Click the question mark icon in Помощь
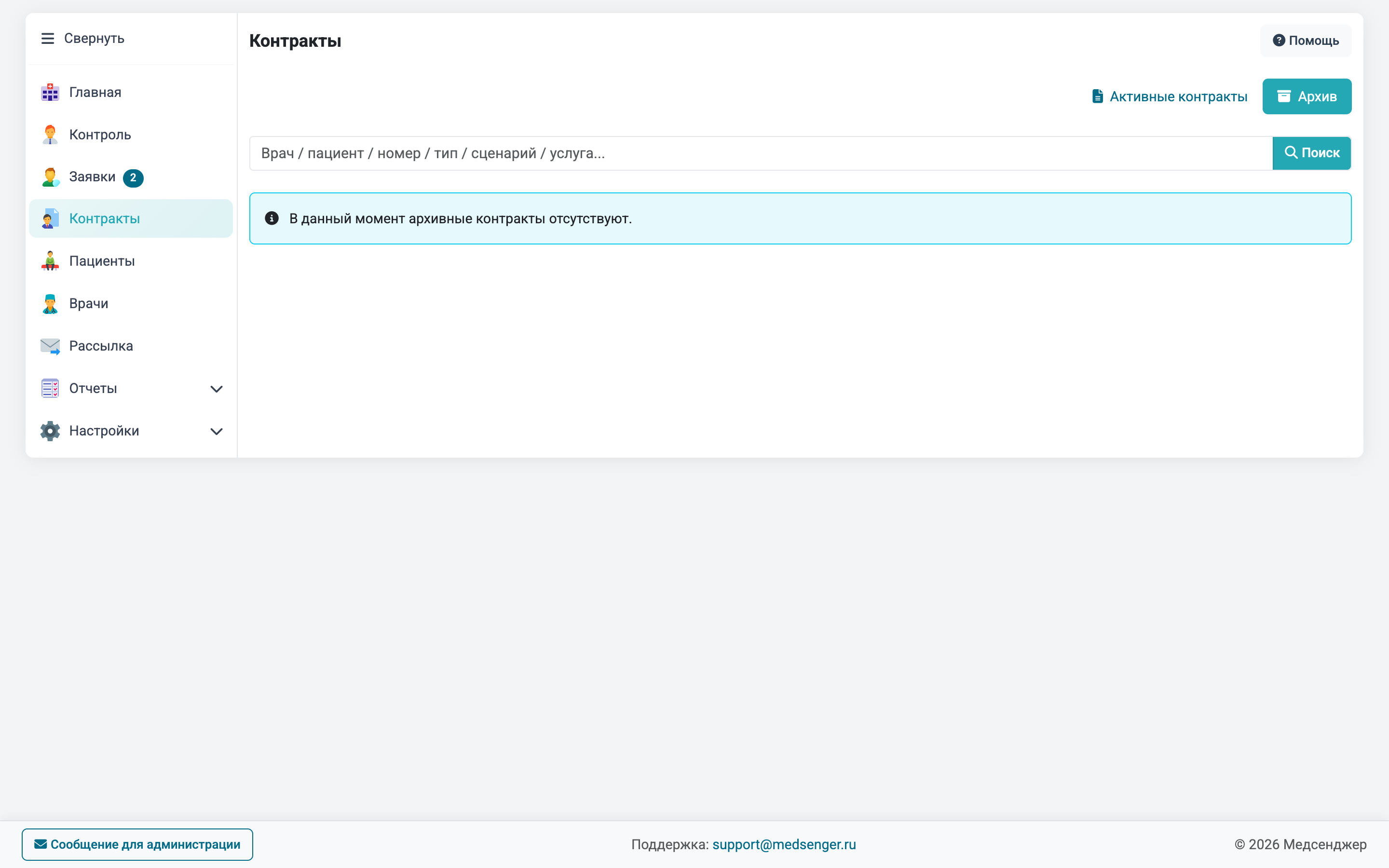The width and height of the screenshot is (1389, 868). click(x=1279, y=40)
